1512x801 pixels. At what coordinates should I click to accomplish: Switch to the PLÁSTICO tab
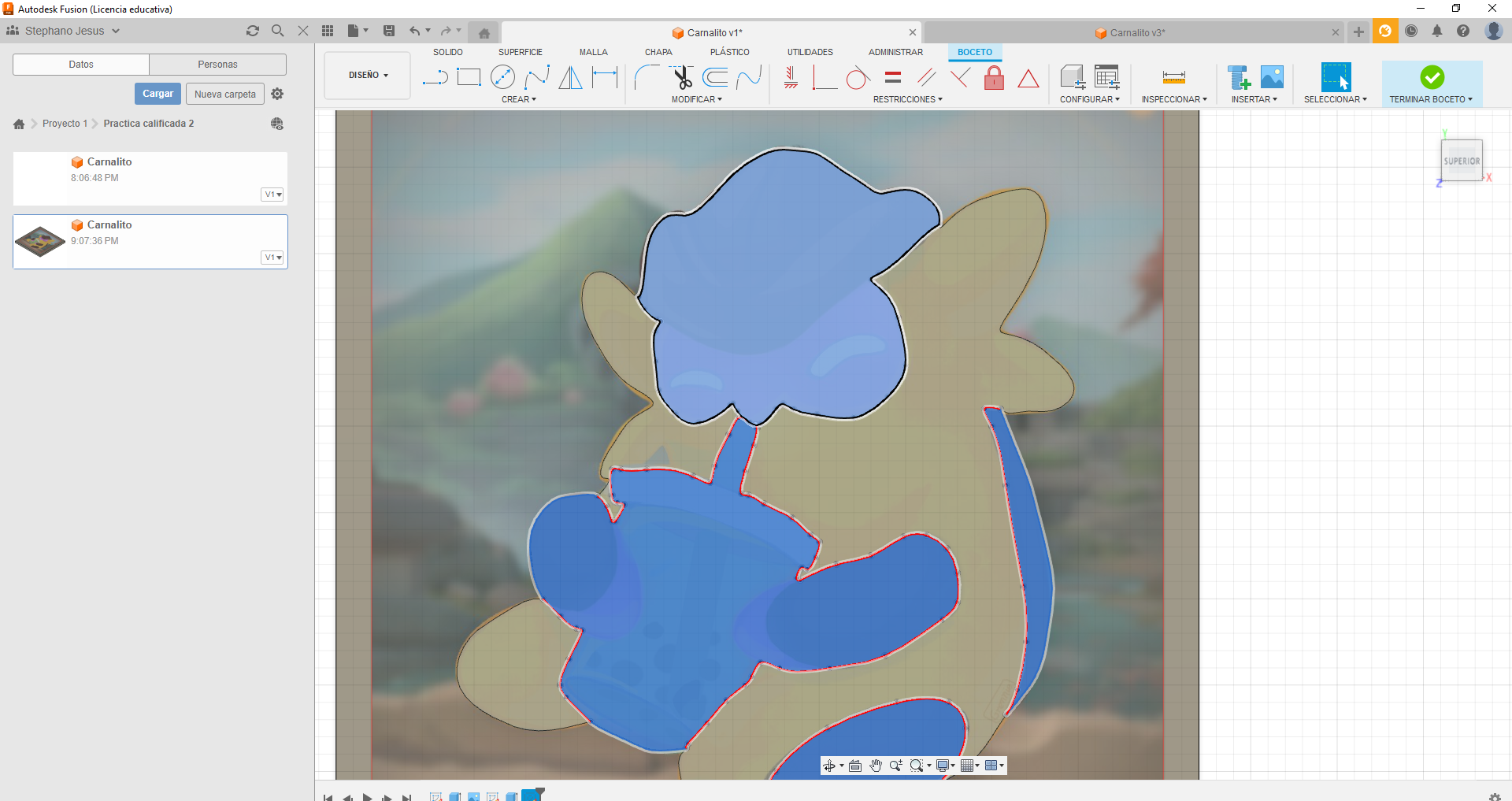click(x=730, y=52)
